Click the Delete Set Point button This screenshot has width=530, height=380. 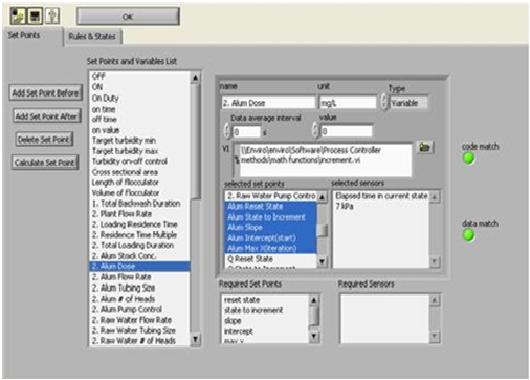click(x=44, y=139)
